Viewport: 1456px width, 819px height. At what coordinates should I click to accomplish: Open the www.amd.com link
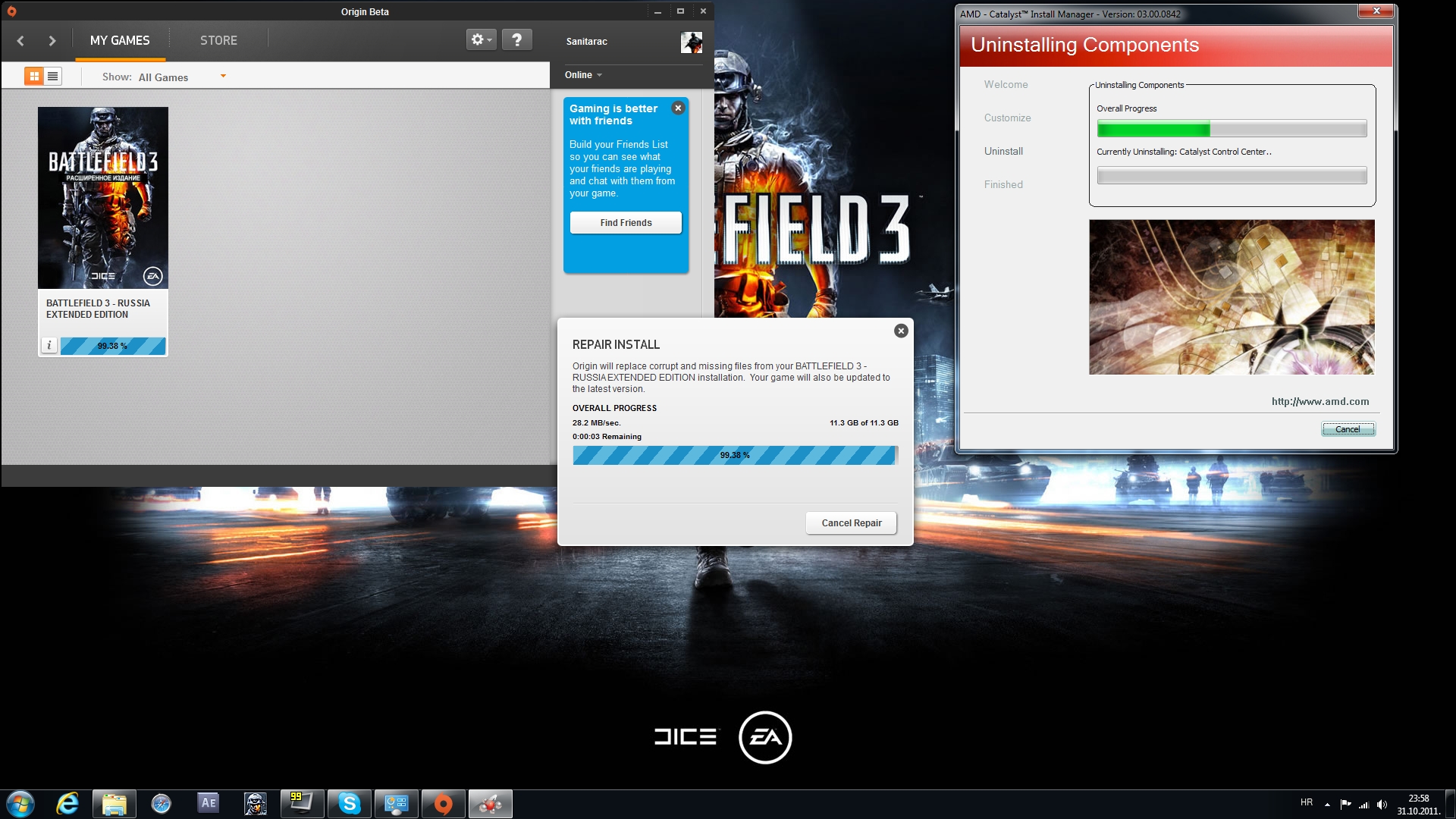point(1319,402)
